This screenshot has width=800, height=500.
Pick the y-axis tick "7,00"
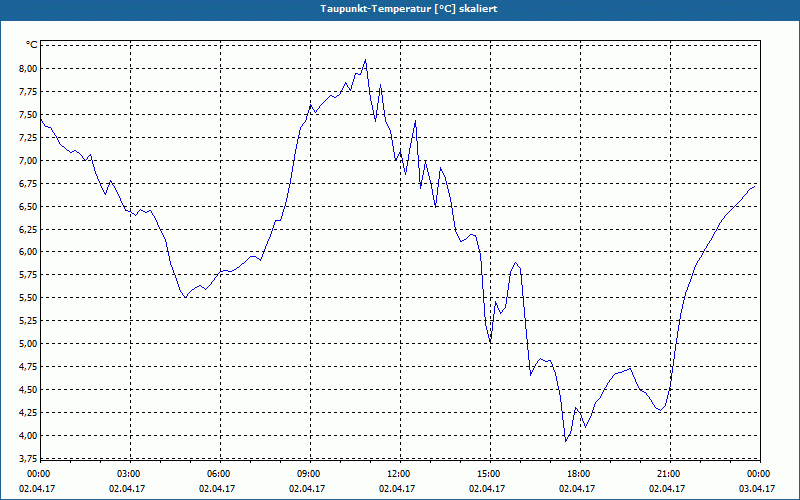[x=28, y=160]
